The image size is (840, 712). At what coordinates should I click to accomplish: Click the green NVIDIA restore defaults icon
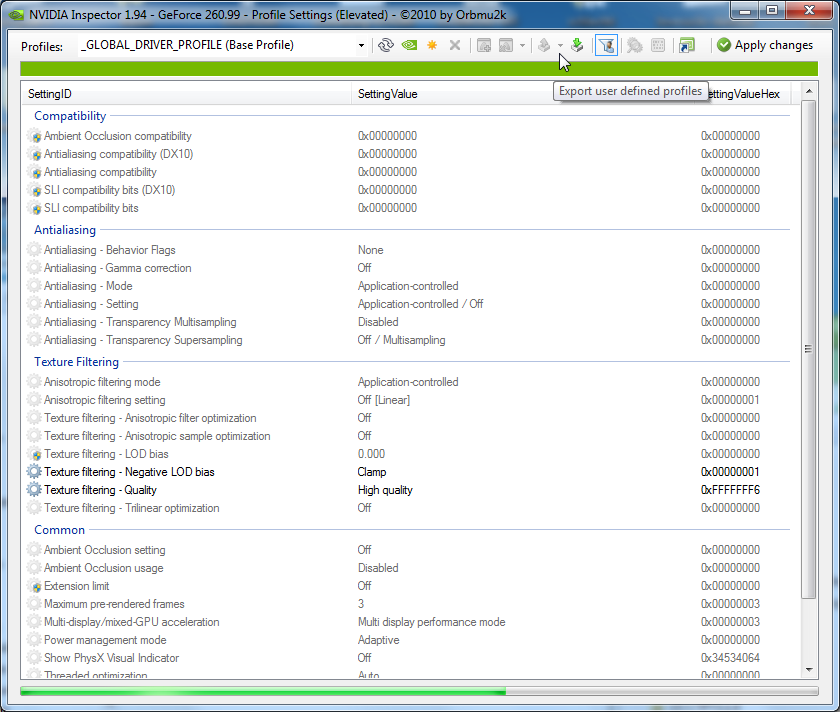pyautogui.click(x=409, y=45)
